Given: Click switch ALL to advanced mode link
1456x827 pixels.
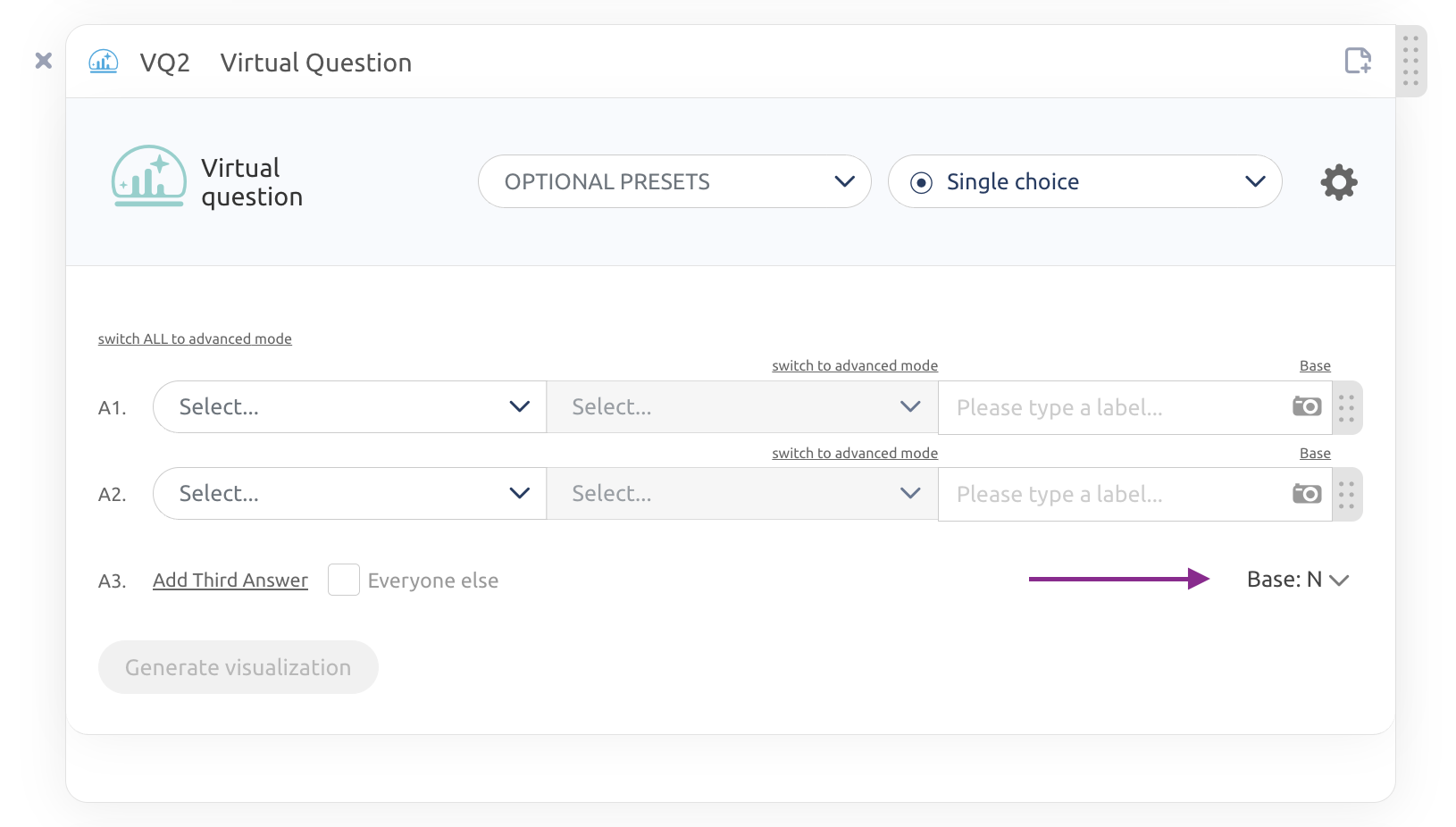Looking at the screenshot, I should pyautogui.click(x=195, y=338).
